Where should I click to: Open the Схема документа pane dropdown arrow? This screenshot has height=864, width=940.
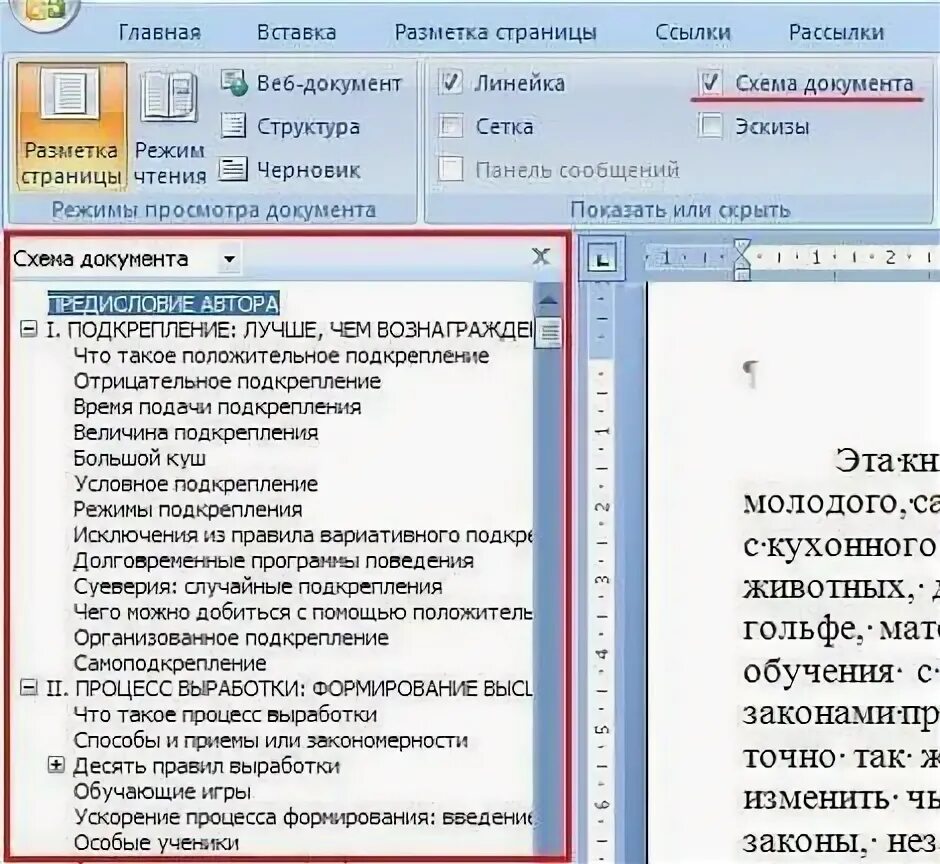click(229, 260)
